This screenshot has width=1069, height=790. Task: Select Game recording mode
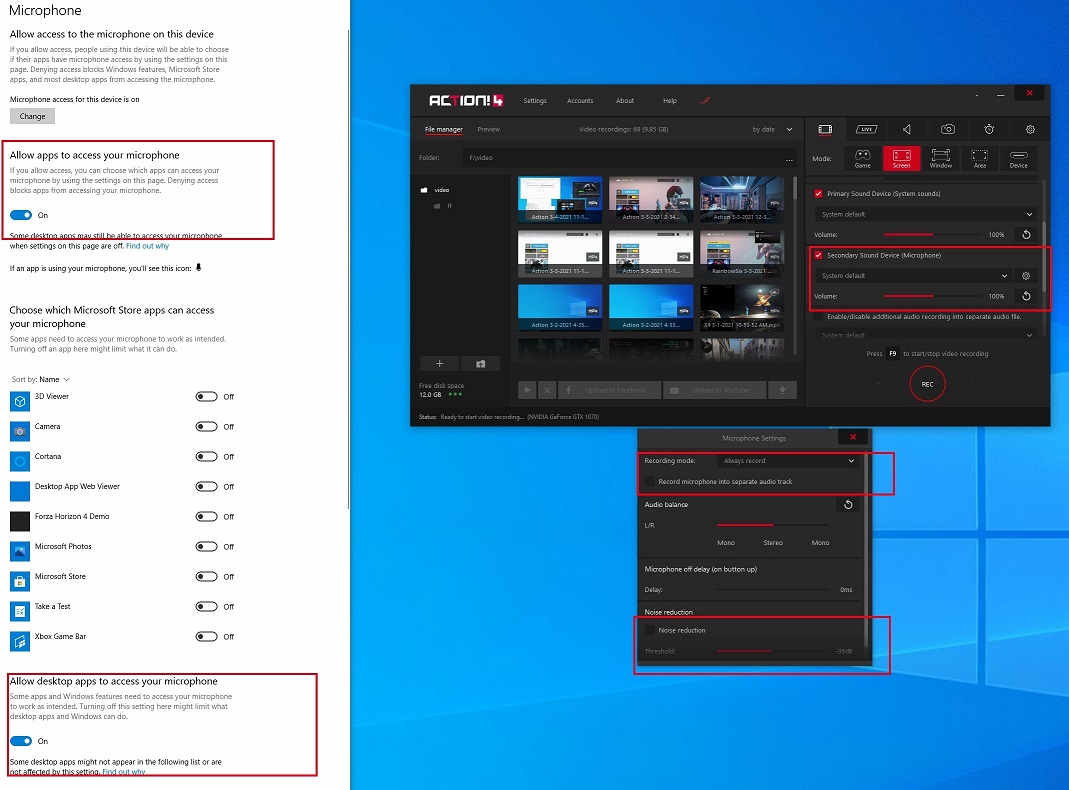(x=862, y=158)
